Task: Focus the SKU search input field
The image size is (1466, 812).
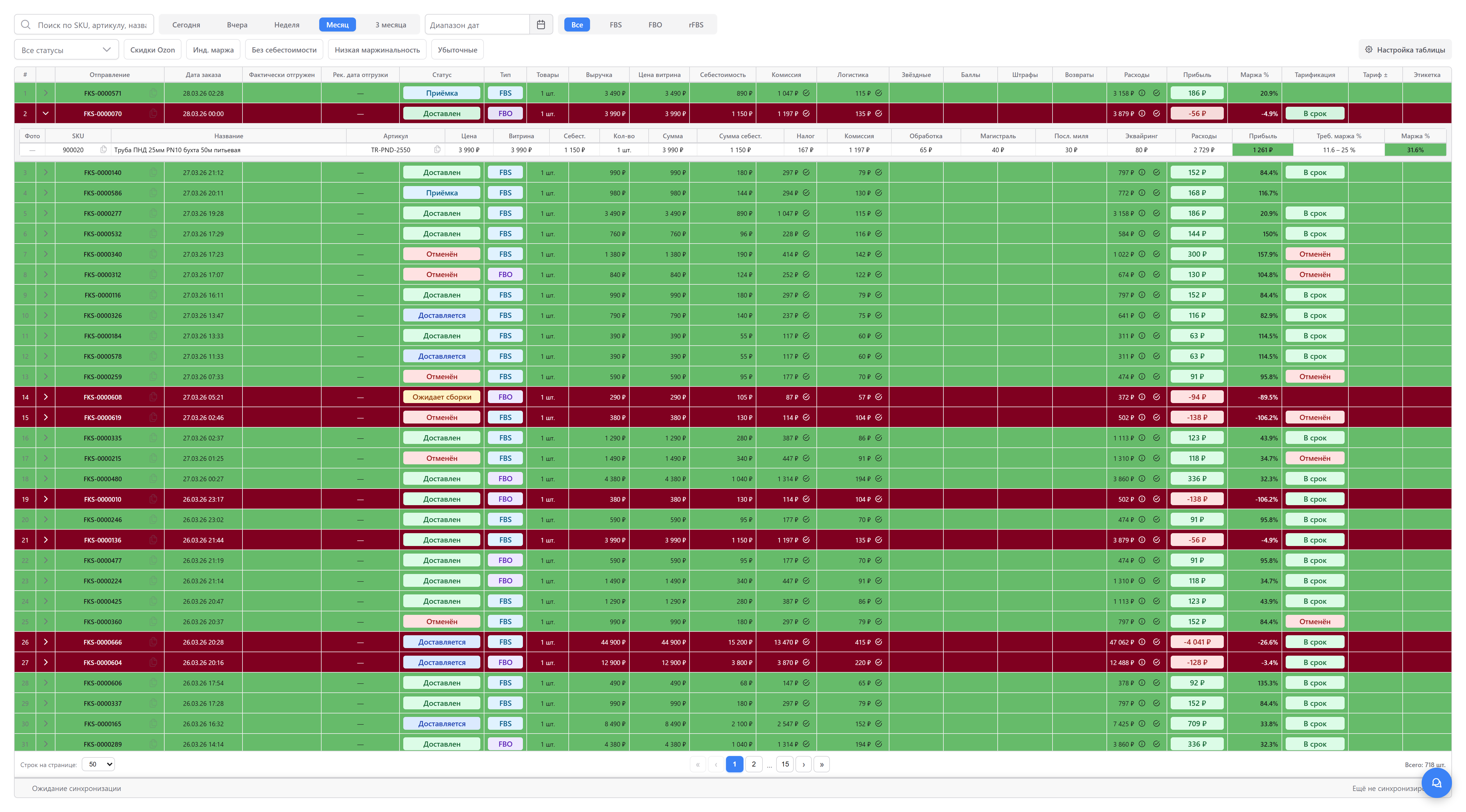Action: coord(91,24)
